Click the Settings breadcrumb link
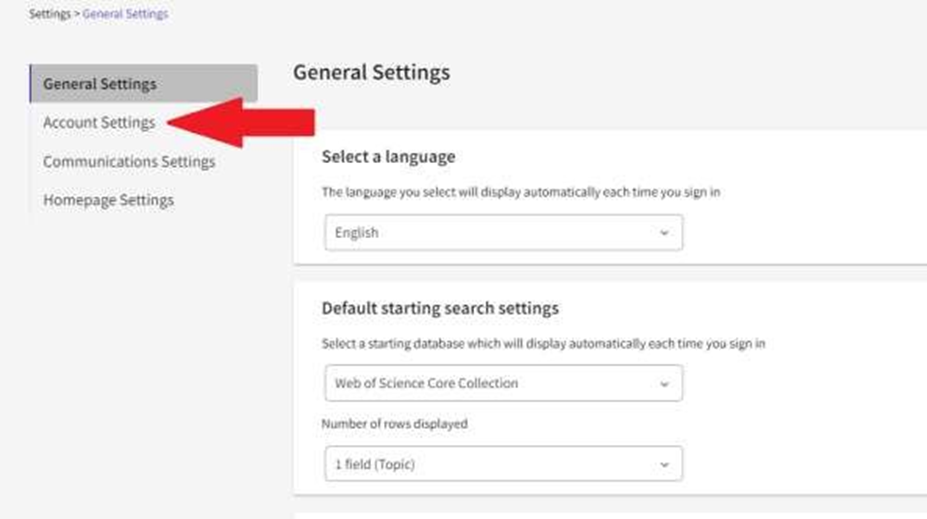 pos(49,14)
